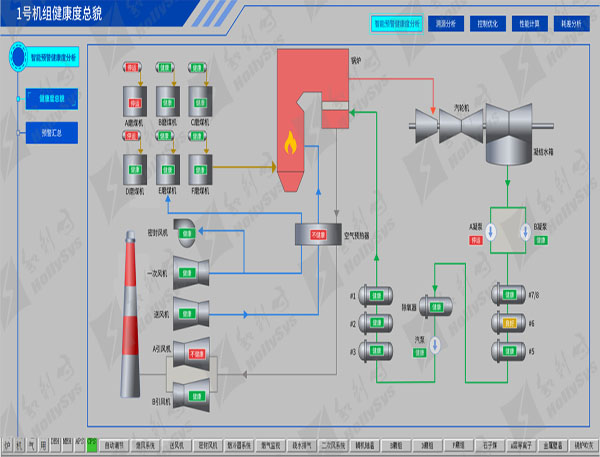Click the #3 high-pressure heater tank
The height and width of the screenshot is (457, 600).
[376, 351]
